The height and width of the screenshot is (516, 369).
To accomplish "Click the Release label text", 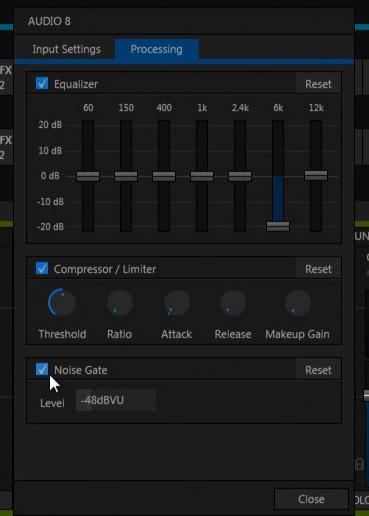I will click(233, 334).
